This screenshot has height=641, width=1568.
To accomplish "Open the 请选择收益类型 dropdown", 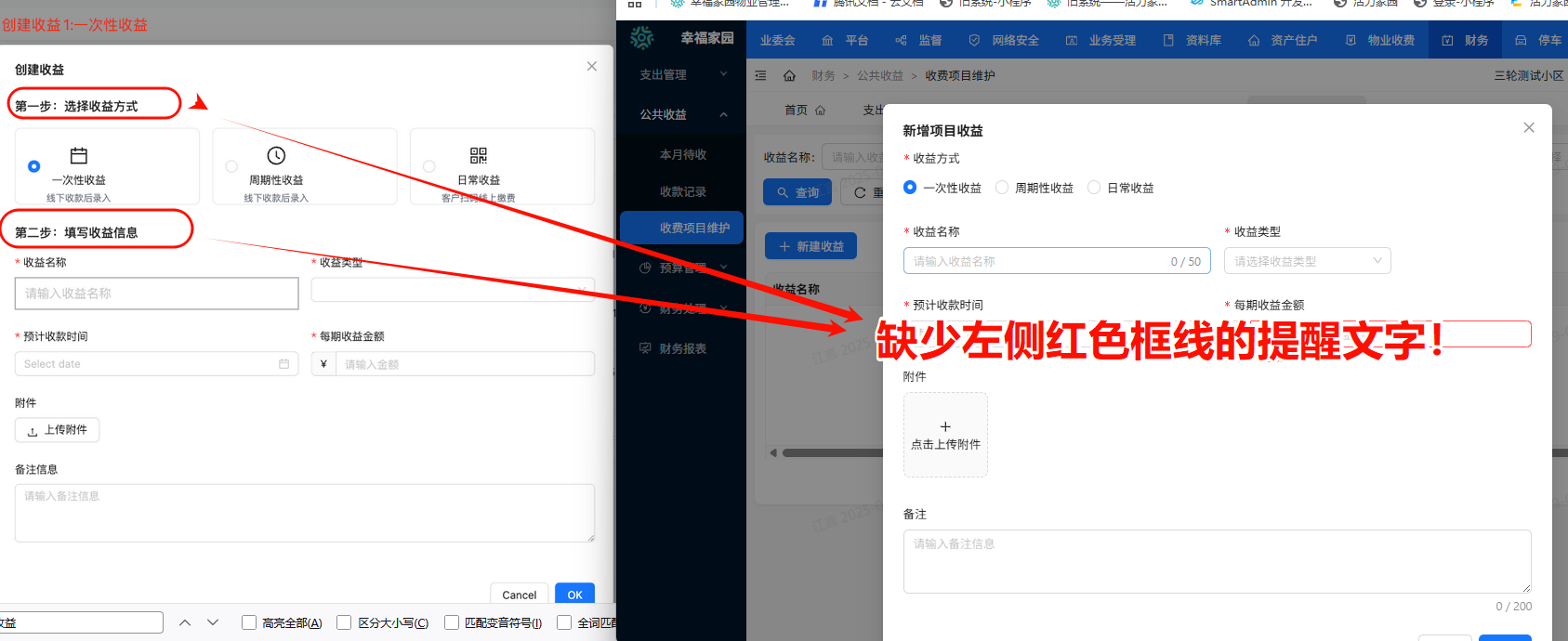I will (x=1306, y=261).
